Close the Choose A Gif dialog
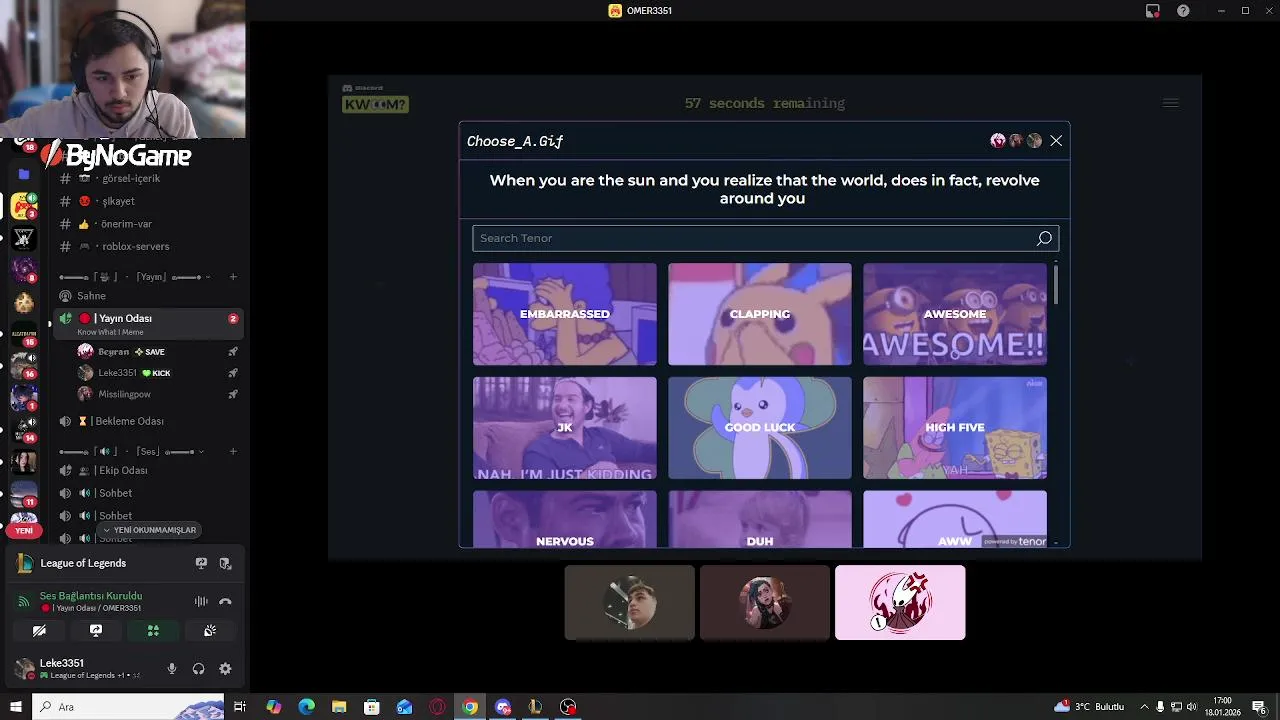1280x720 pixels. coord(1056,141)
